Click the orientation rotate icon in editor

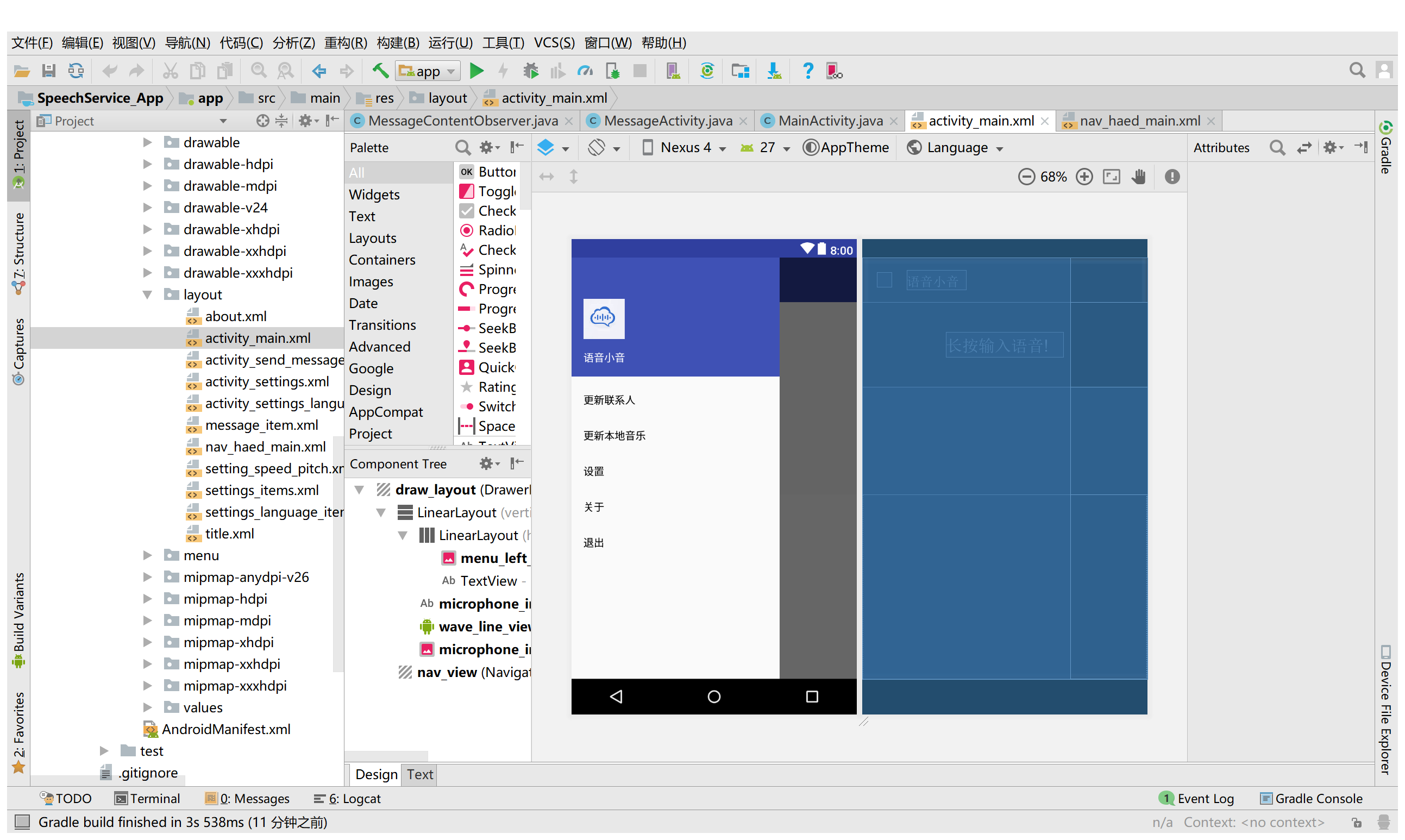coord(597,148)
